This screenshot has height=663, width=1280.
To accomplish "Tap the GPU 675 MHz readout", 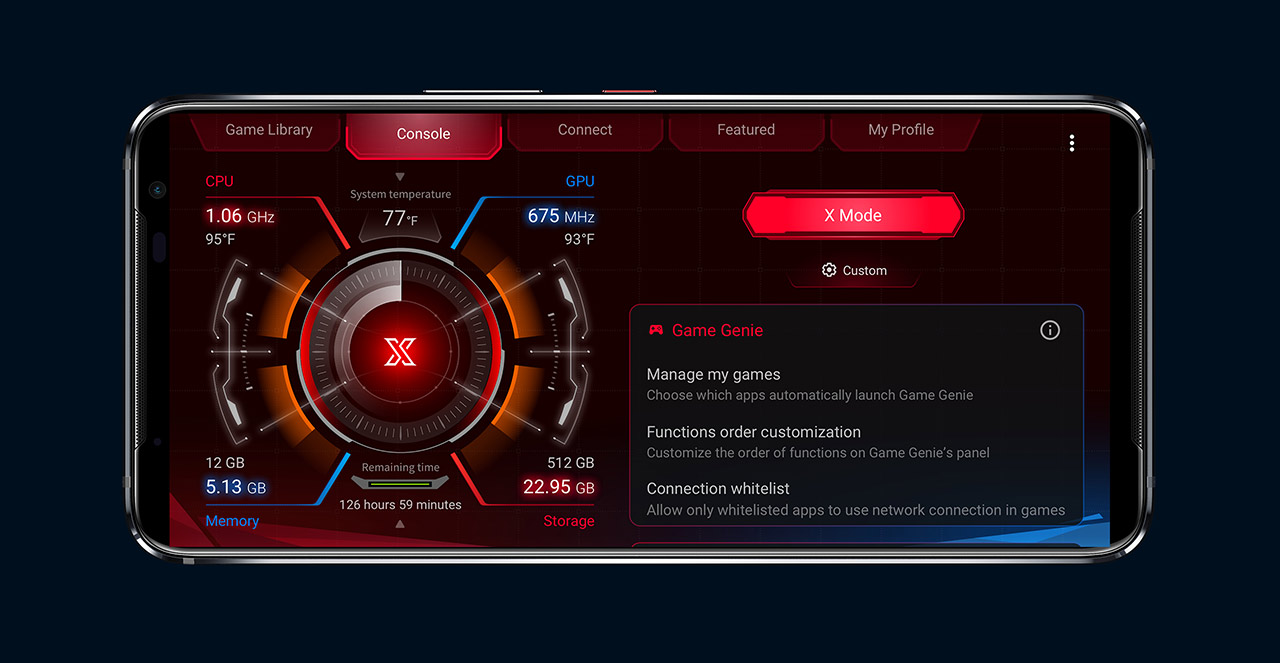I will [561, 216].
